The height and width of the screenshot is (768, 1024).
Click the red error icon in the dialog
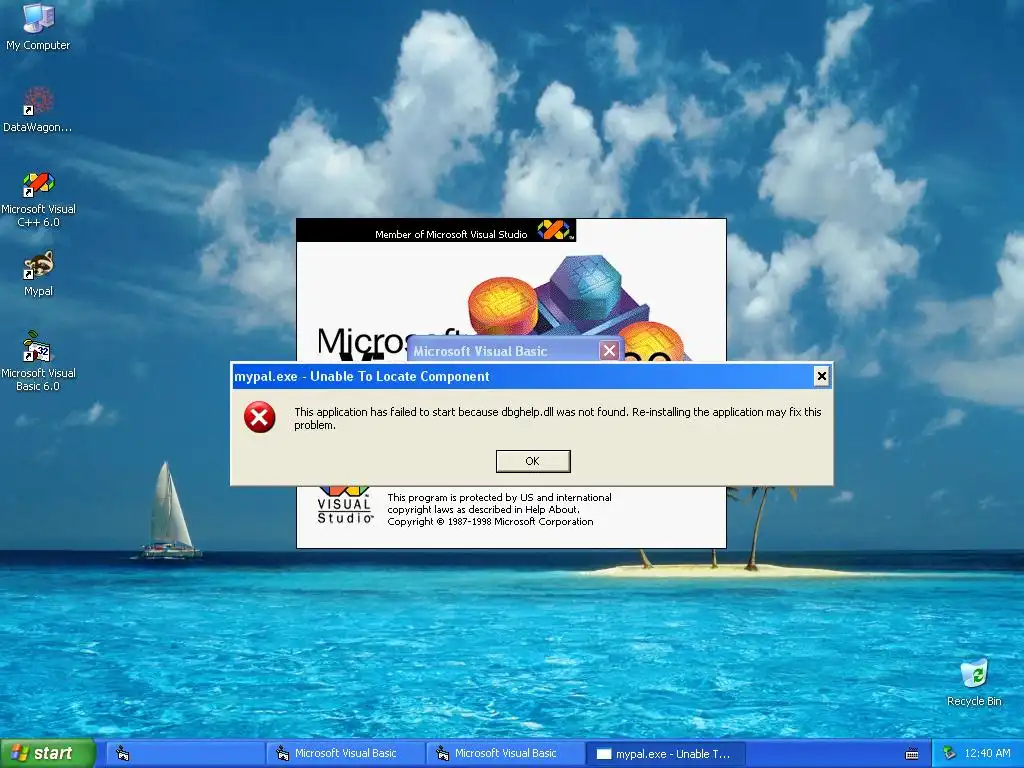(x=259, y=417)
